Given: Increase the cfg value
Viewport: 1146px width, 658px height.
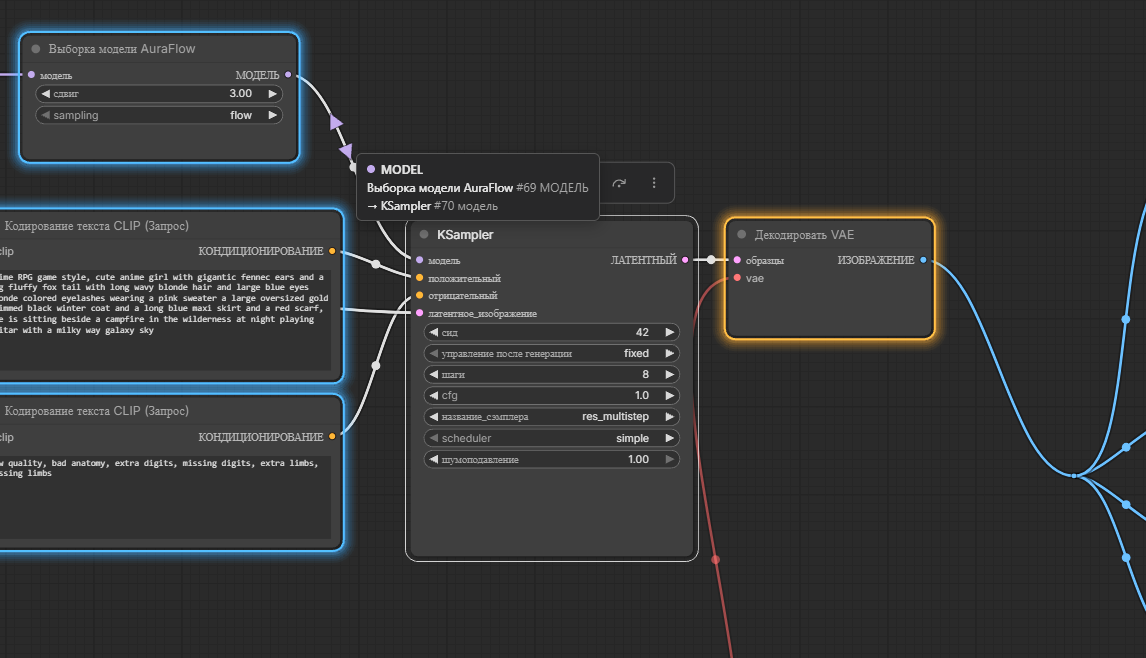Looking at the screenshot, I should [x=669, y=396].
